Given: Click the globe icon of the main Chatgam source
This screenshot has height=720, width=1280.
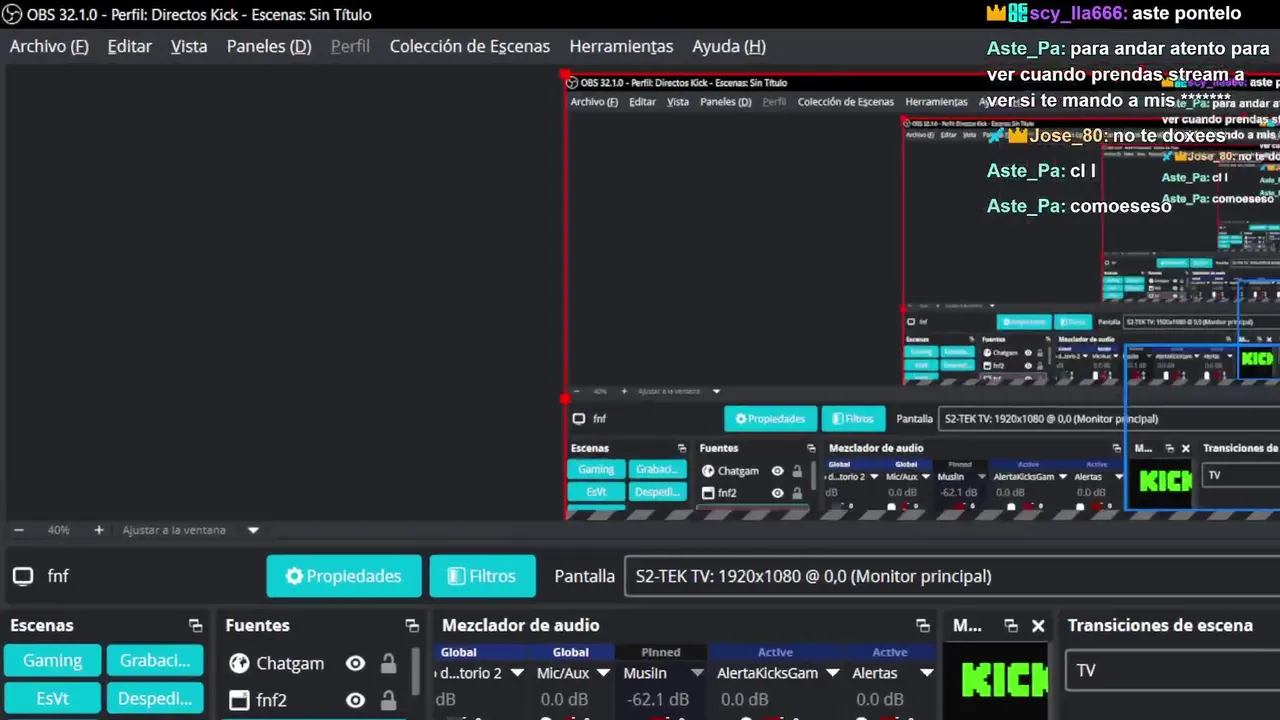Looking at the screenshot, I should point(239,663).
